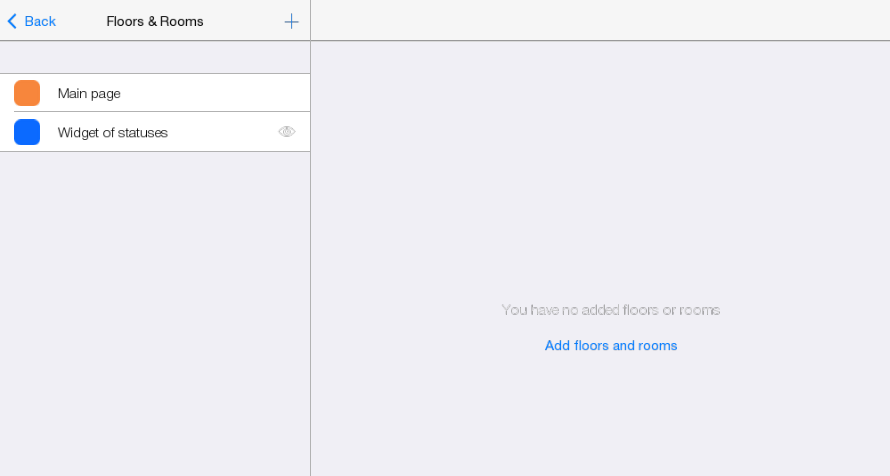
Task: Click the orange Main page color square
Action: tap(27, 93)
